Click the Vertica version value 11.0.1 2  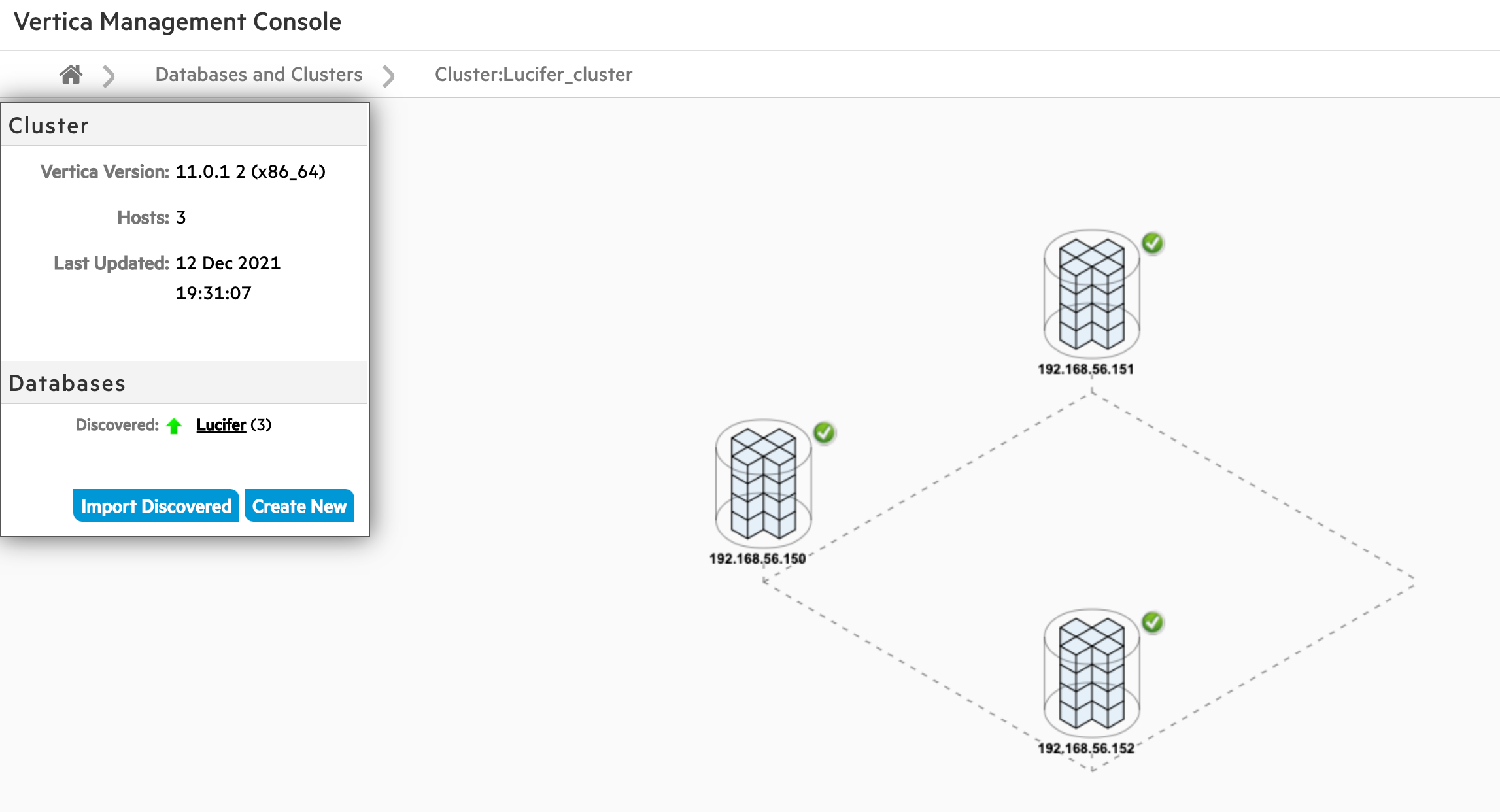pyautogui.click(x=250, y=172)
